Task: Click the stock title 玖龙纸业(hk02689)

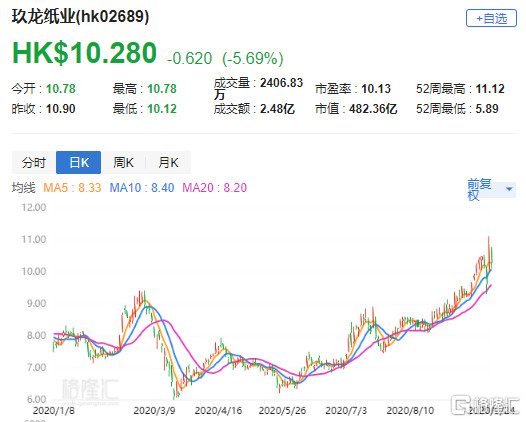Action: (x=80, y=16)
